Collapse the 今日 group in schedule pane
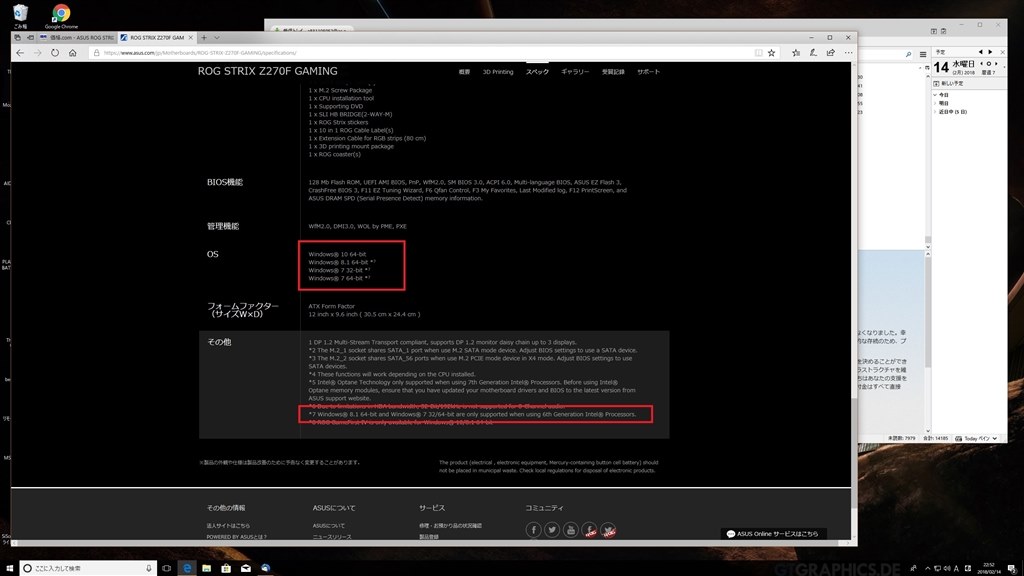The height and width of the screenshot is (576, 1024). (935, 95)
